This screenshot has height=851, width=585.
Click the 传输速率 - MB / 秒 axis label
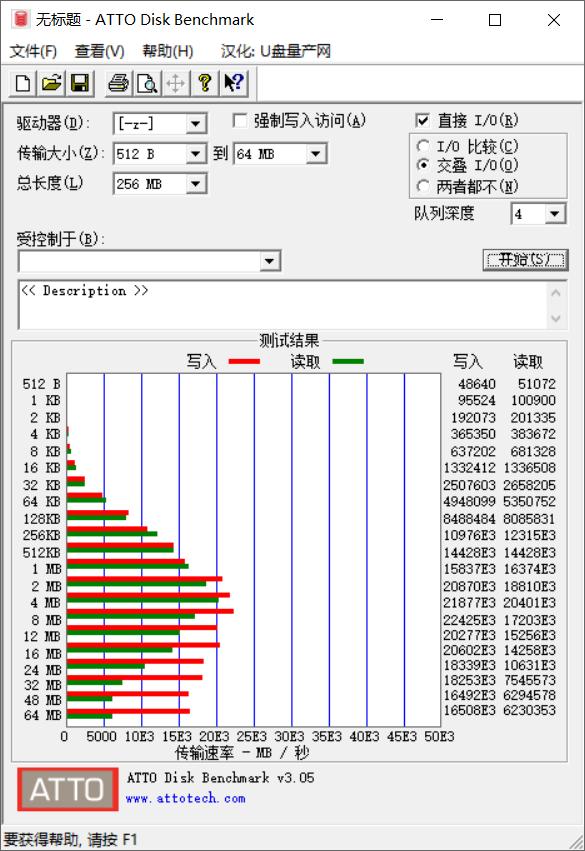click(x=242, y=752)
